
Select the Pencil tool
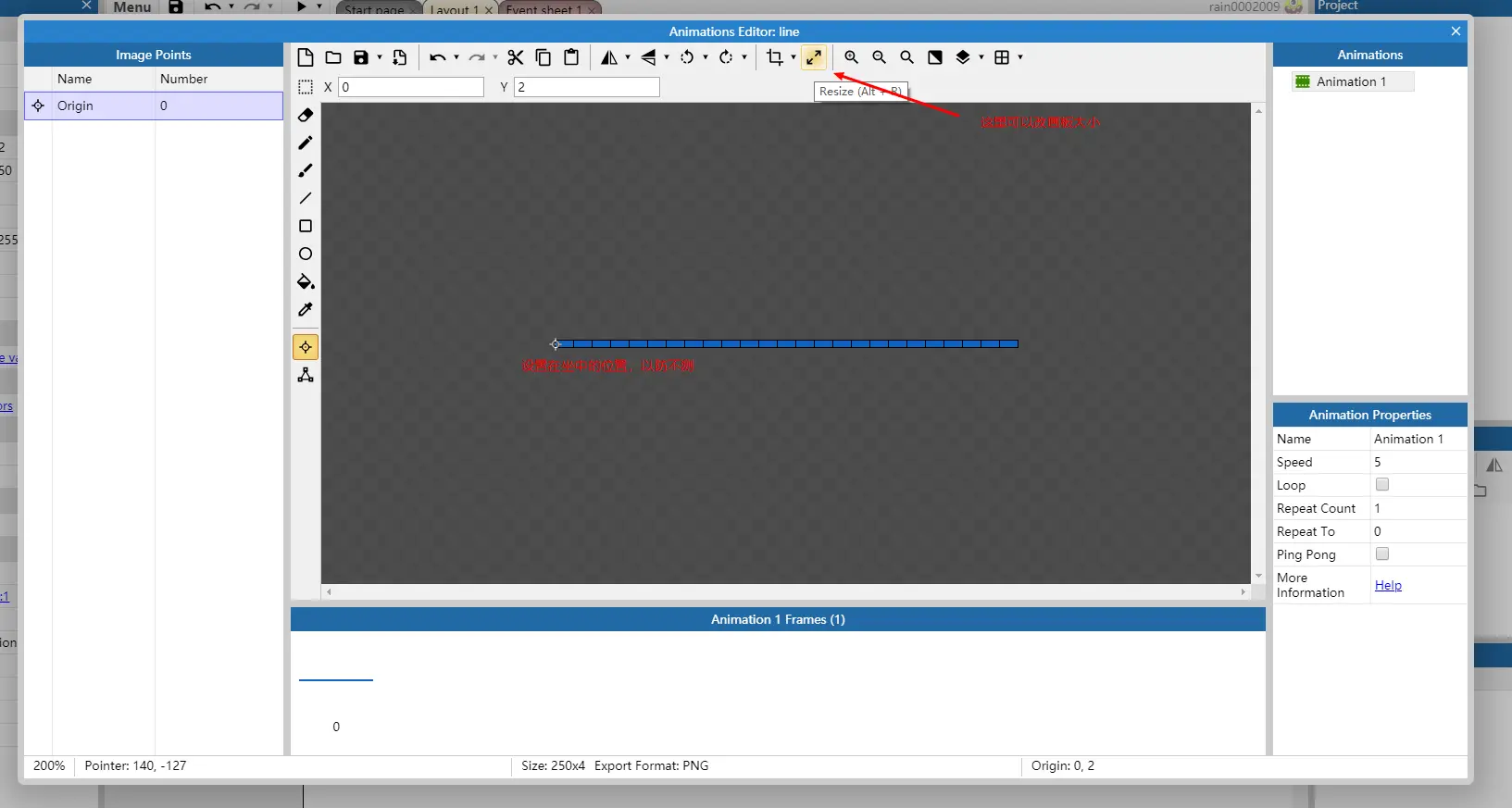coord(306,143)
